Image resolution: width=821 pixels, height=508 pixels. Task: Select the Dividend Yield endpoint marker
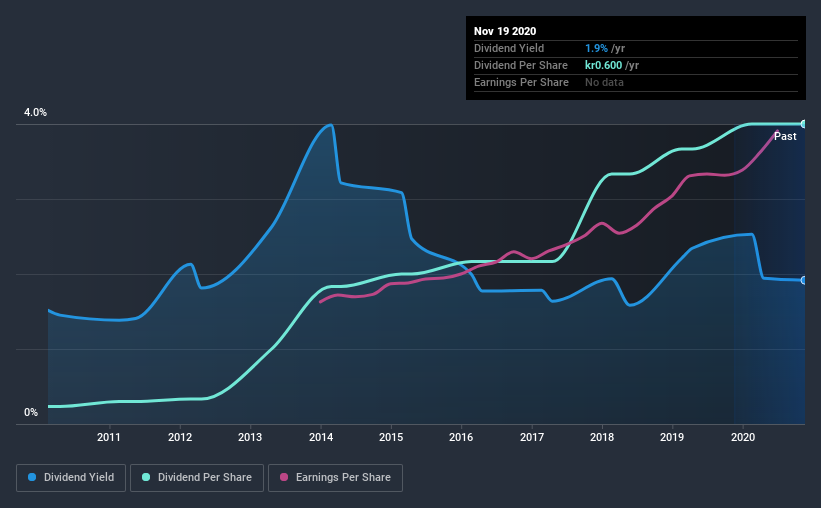(803, 280)
